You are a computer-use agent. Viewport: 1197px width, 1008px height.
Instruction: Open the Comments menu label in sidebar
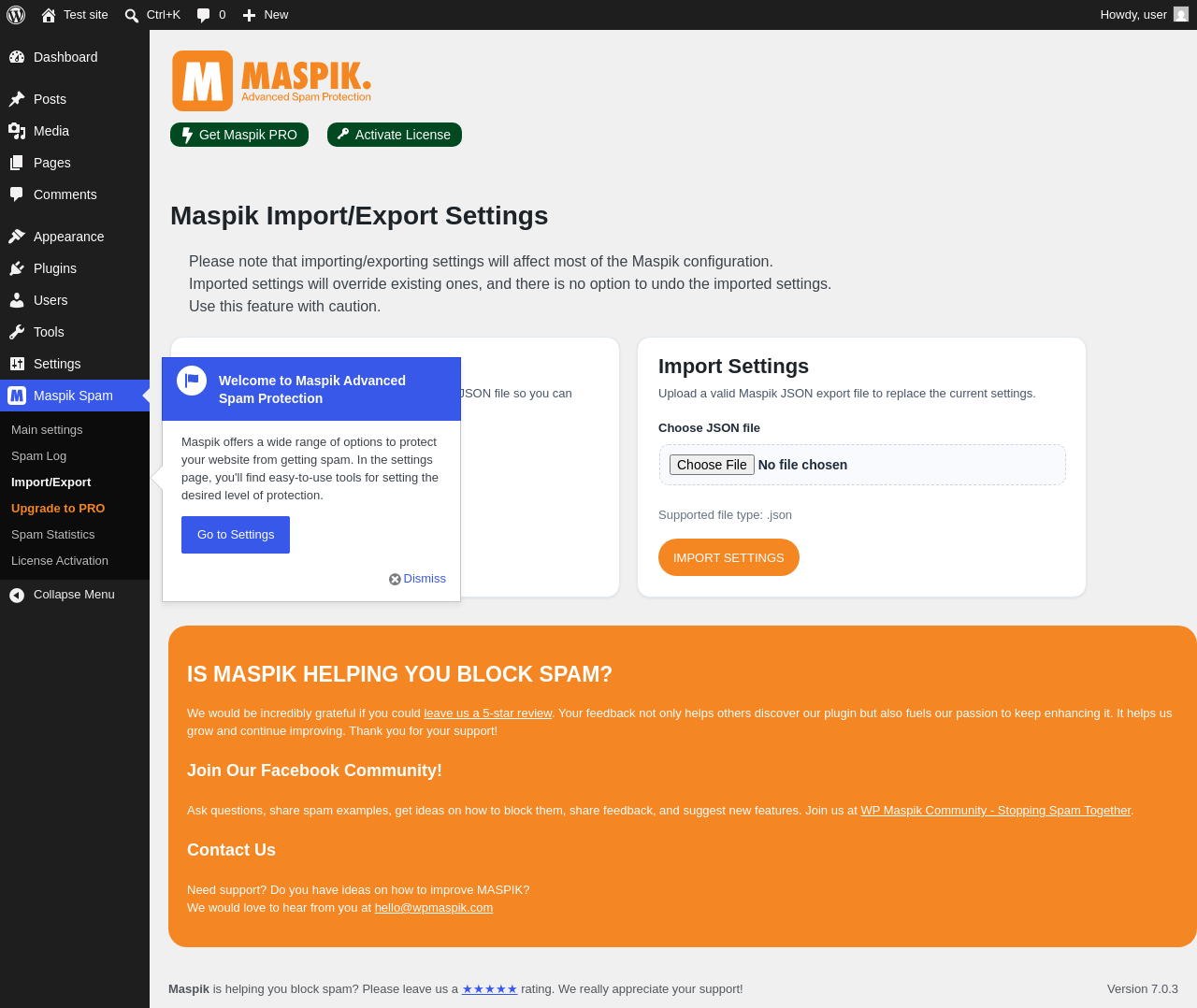pos(65,194)
